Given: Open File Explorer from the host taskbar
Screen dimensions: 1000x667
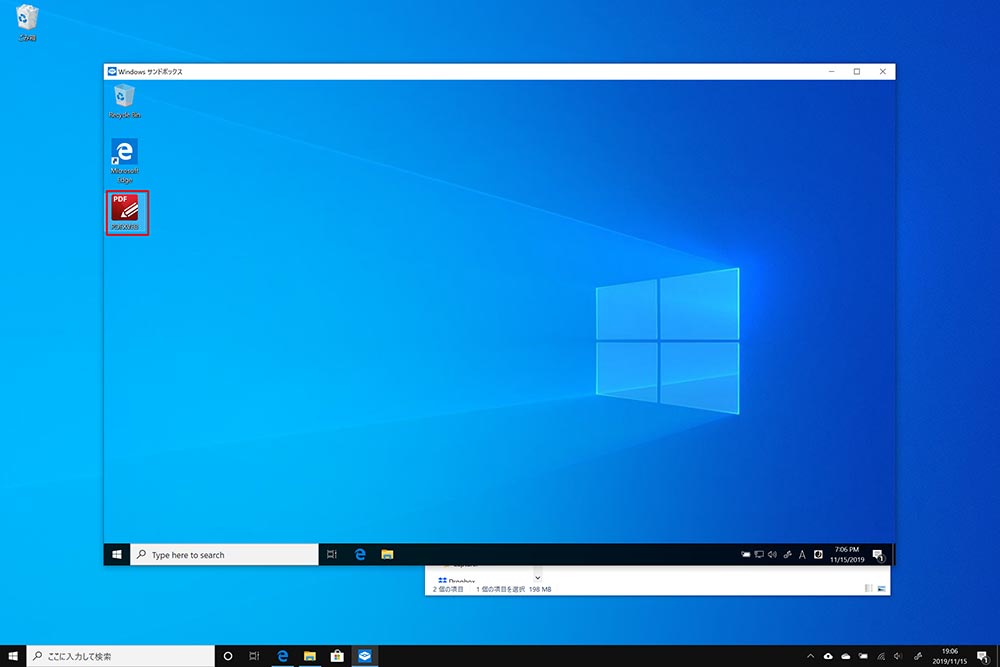Looking at the screenshot, I should point(310,656).
